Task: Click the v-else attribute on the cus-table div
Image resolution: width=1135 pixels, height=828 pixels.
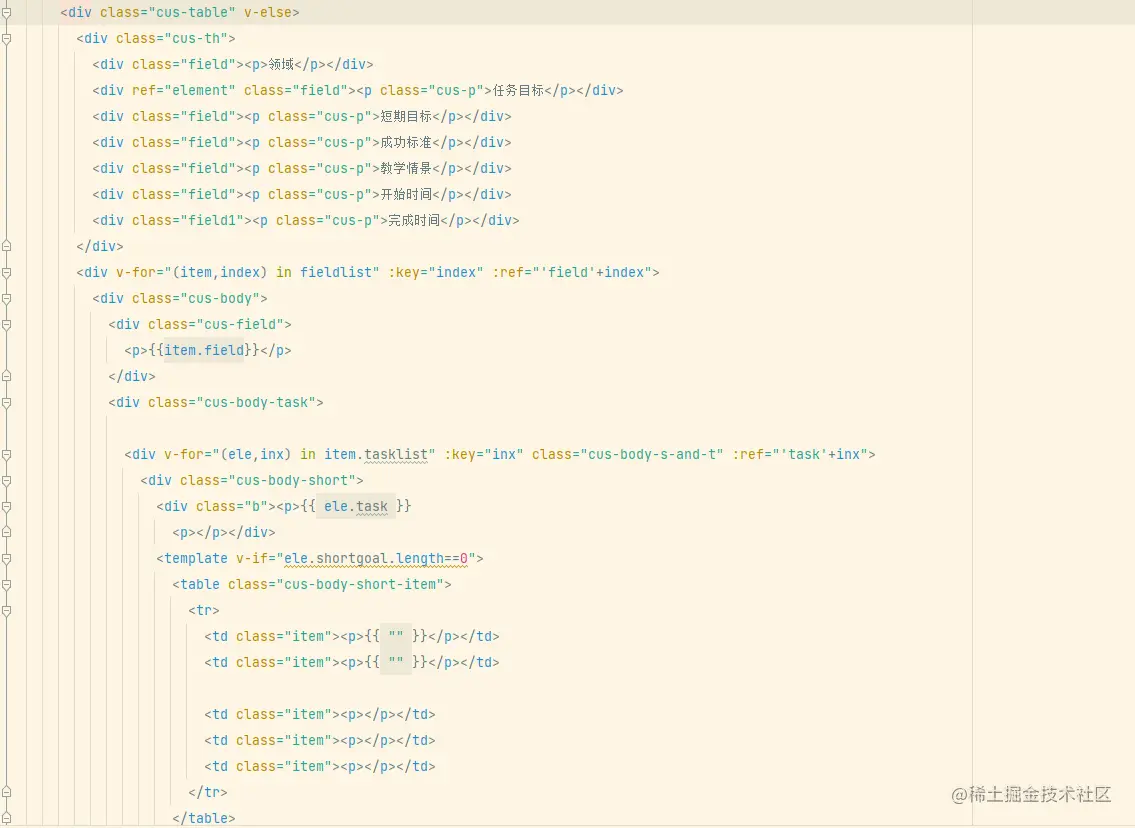Action: [267, 12]
